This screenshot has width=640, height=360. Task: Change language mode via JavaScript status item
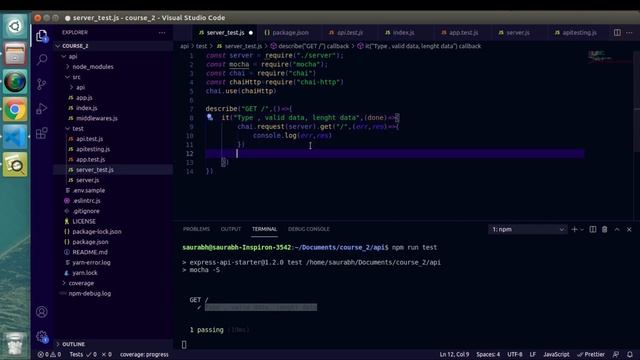coord(556,354)
